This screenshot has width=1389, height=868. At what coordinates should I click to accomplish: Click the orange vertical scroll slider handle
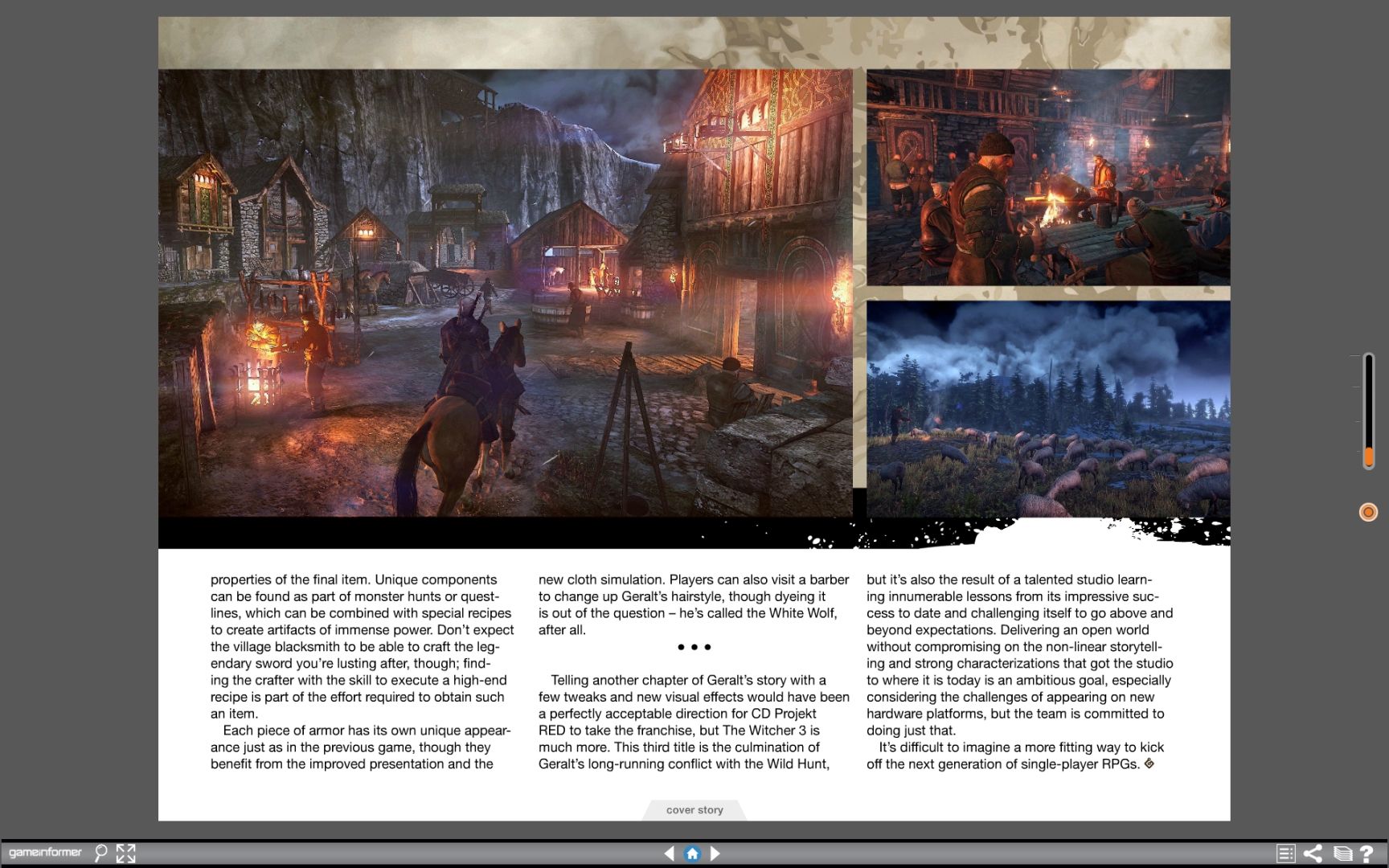point(1368,457)
